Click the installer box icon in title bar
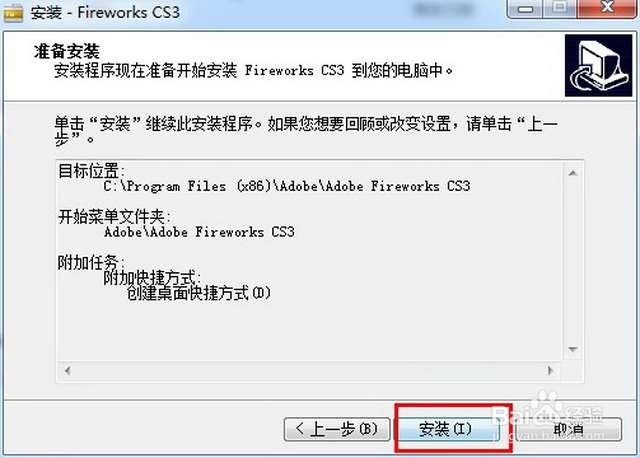640x458 pixels. 12,13
